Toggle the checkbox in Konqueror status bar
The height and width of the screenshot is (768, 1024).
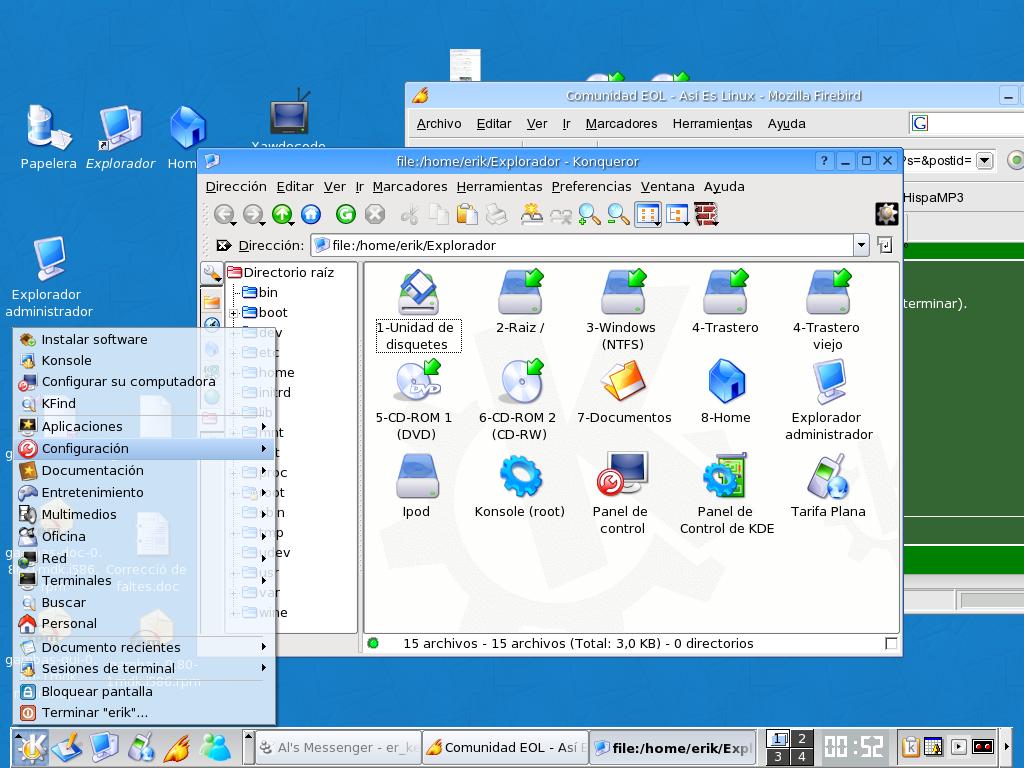coord(891,644)
